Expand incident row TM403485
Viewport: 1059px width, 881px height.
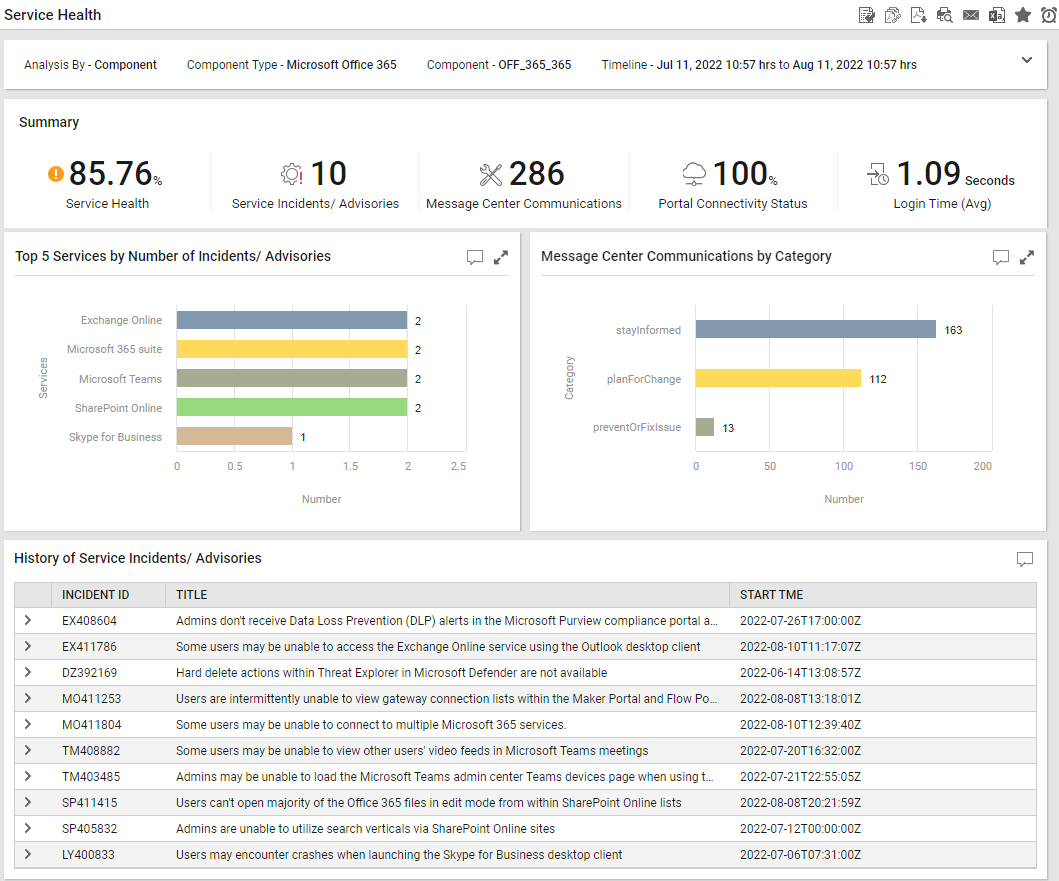click(28, 776)
